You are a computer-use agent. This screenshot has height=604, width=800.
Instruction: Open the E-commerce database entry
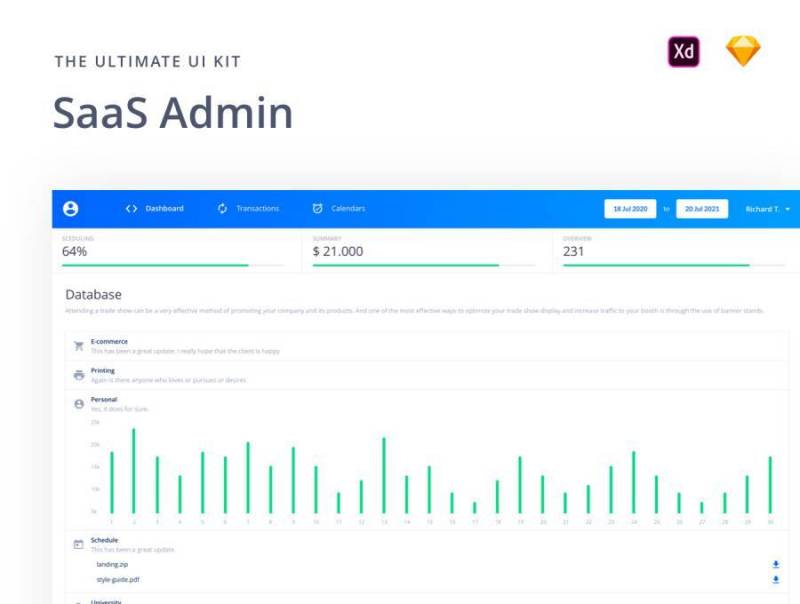[x=109, y=342]
